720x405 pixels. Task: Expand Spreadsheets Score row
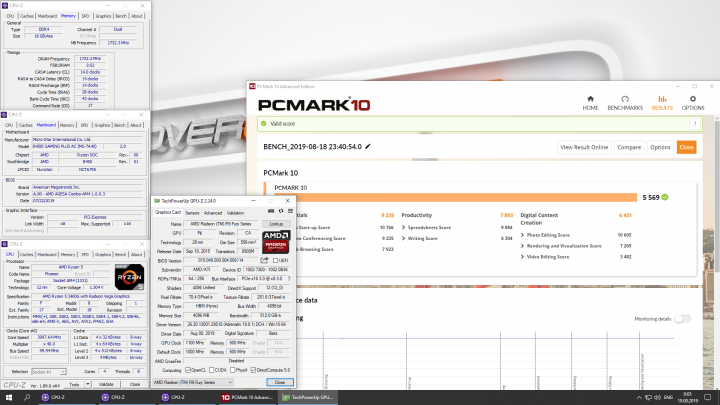coord(404,227)
